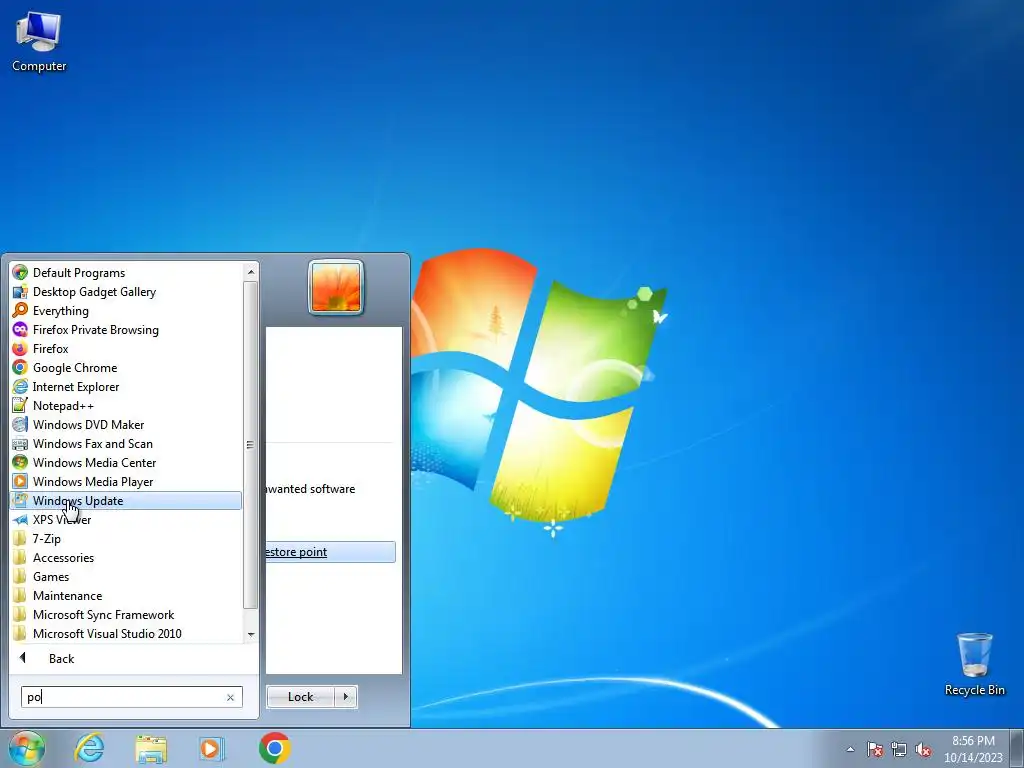1024x768 pixels.
Task: Launch Windows Media Center icon
Action: click(x=20, y=462)
